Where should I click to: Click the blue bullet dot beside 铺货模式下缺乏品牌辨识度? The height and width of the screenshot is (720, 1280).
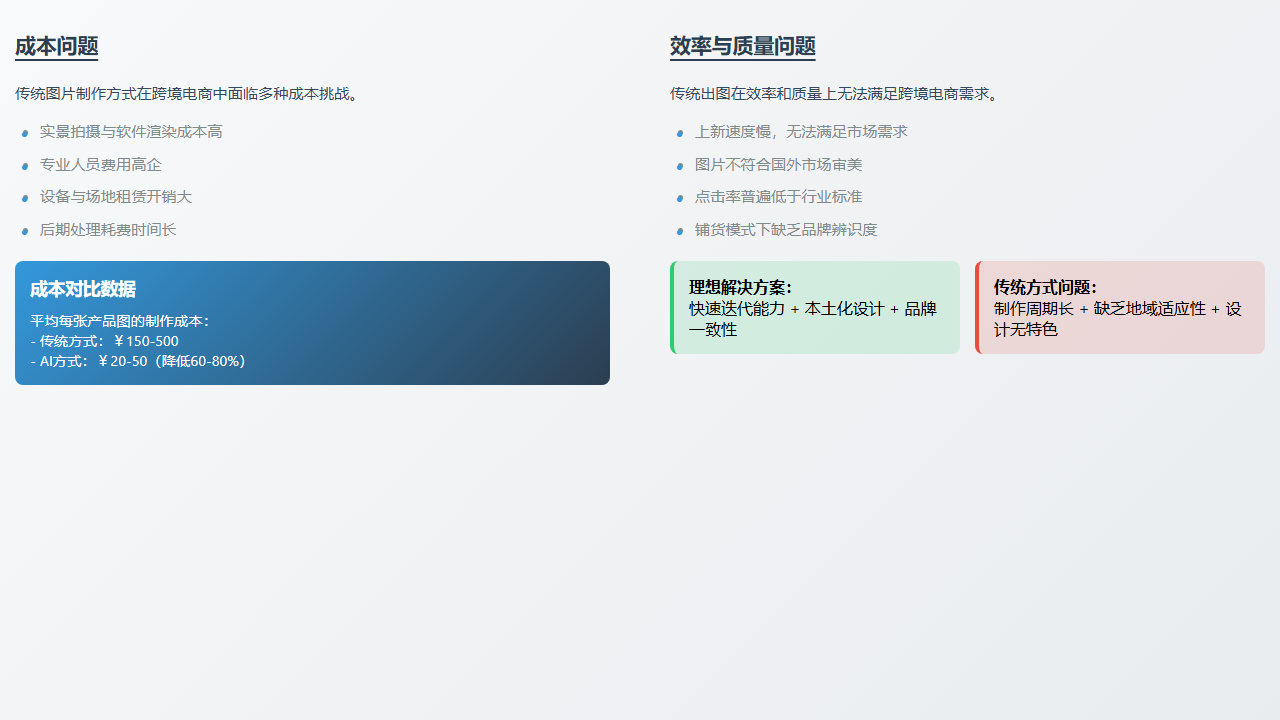pyautogui.click(x=680, y=231)
